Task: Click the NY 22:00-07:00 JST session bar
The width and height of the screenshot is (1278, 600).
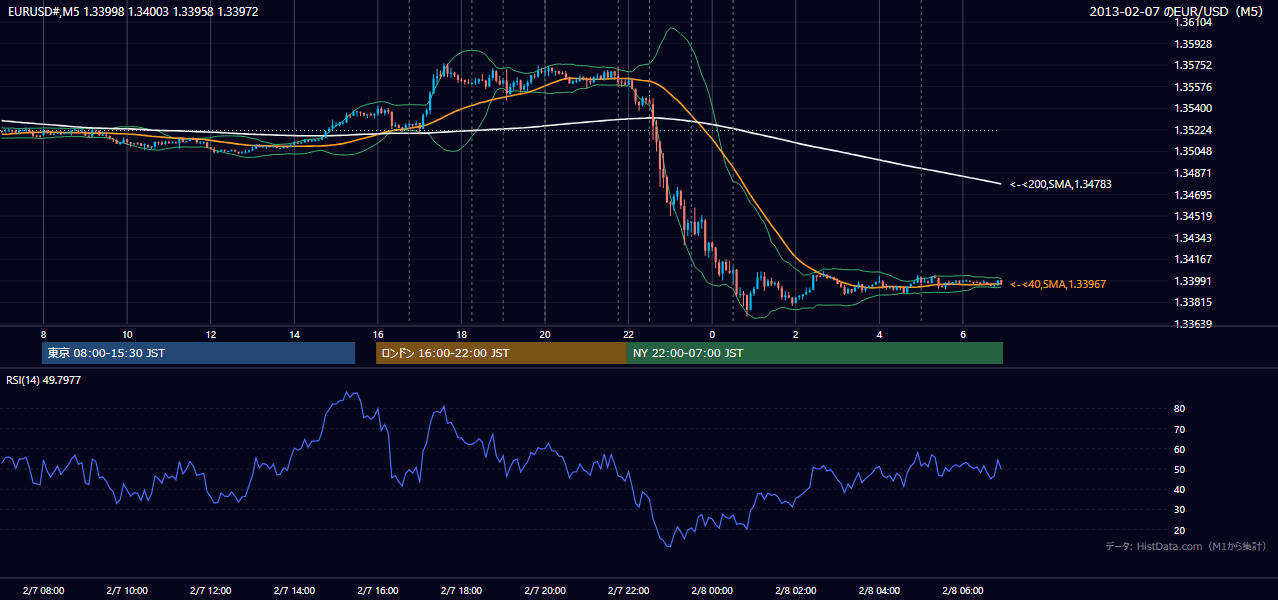Action: click(x=815, y=353)
